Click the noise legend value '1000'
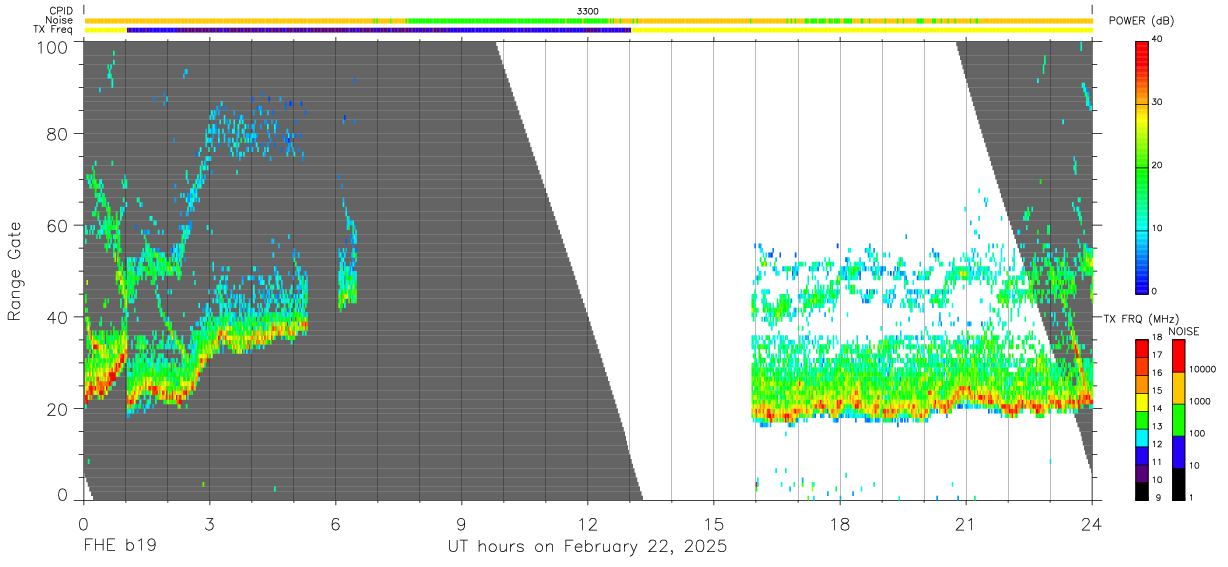The image size is (1228, 567). [1201, 401]
